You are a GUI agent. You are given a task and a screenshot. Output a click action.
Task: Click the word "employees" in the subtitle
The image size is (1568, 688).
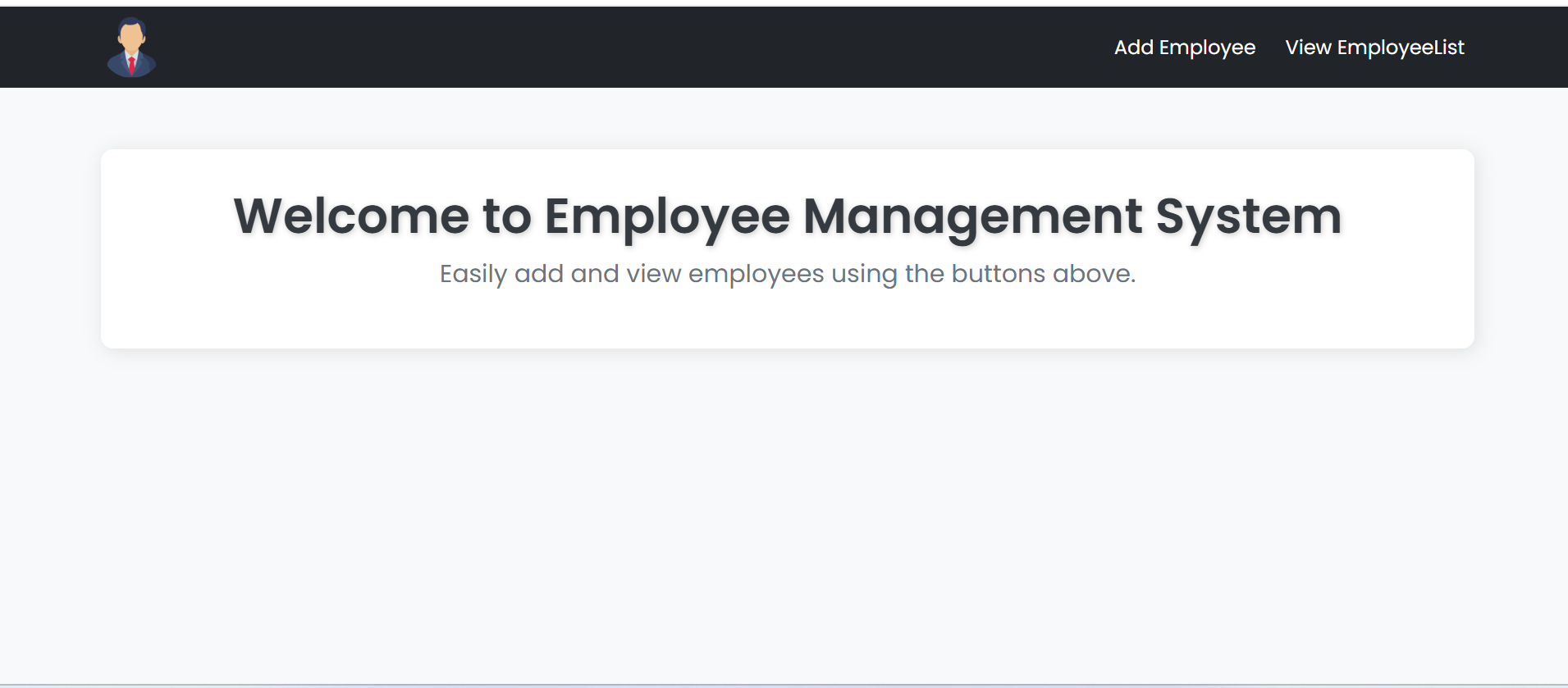click(x=756, y=274)
